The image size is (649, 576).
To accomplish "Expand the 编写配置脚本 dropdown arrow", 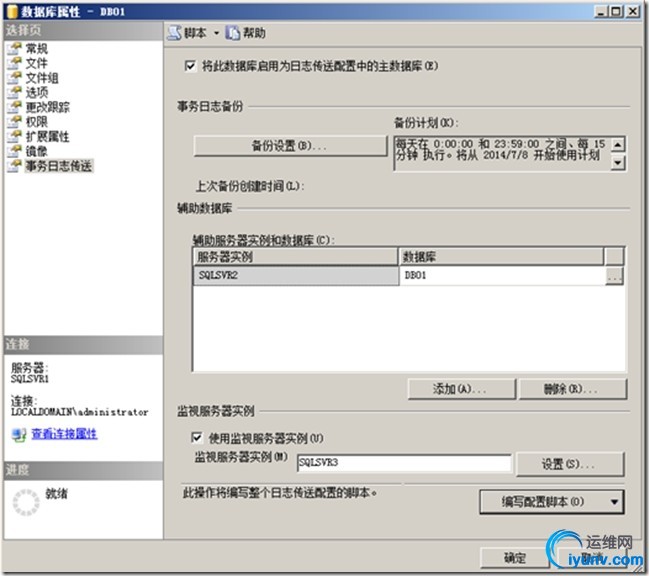I will point(614,502).
